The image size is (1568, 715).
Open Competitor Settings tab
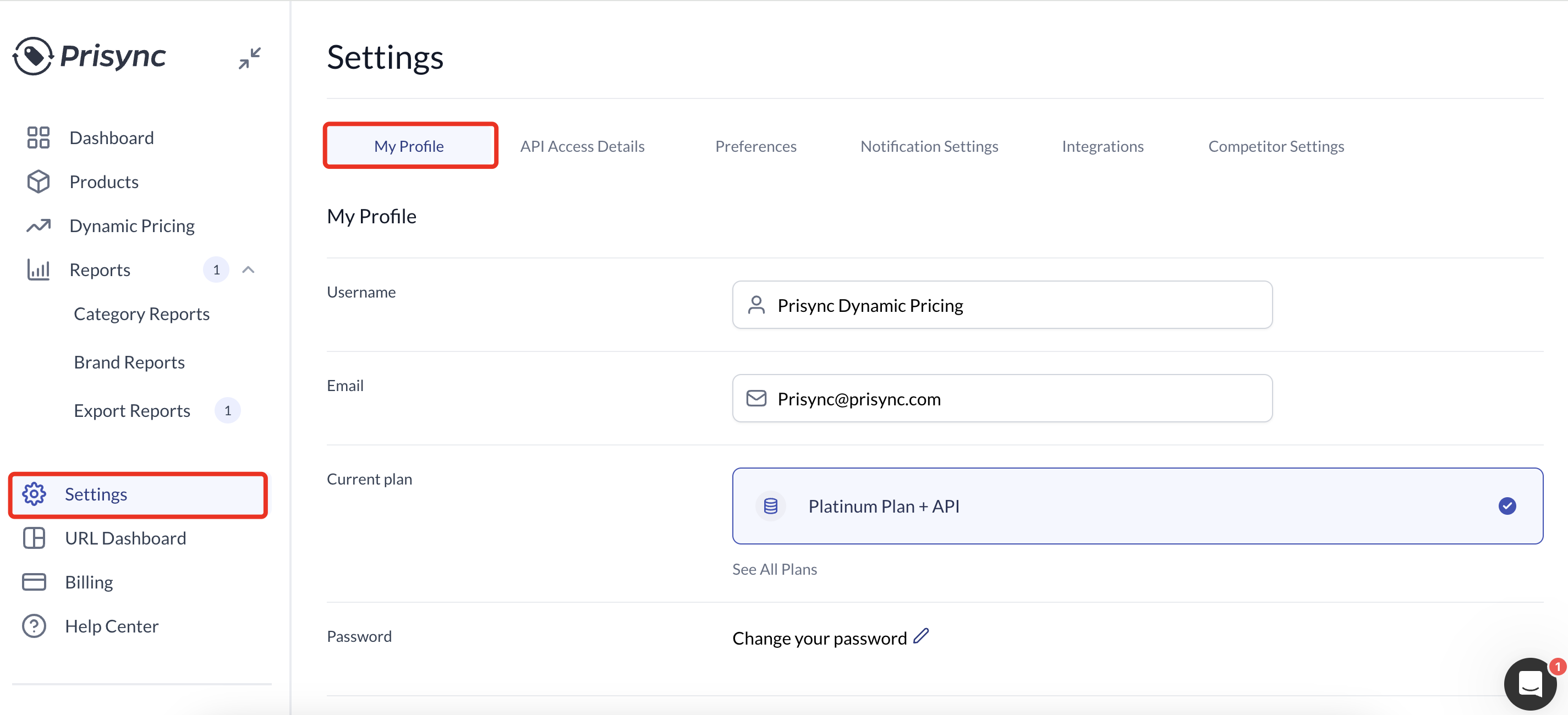pos(1276,146)
